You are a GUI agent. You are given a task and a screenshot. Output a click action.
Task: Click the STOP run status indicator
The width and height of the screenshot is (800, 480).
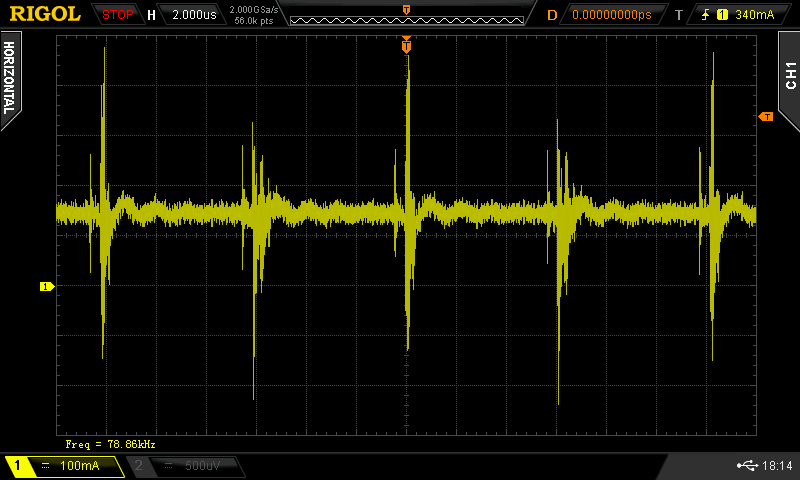coord(117,15)
